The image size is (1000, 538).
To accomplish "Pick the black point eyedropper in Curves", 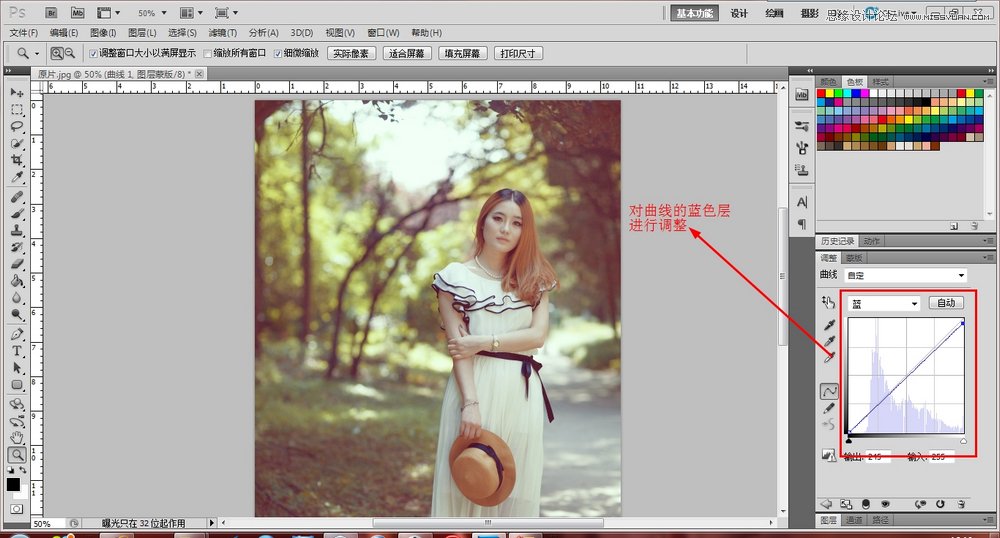I will 829,325.
